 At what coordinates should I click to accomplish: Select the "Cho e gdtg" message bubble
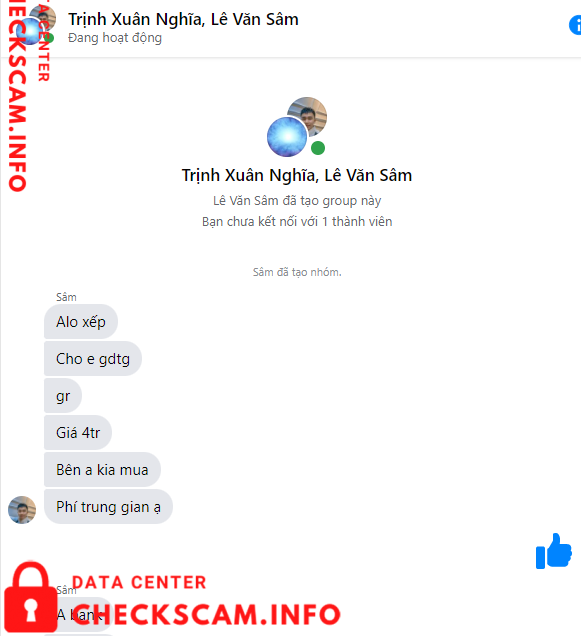(x=93, y=359)
